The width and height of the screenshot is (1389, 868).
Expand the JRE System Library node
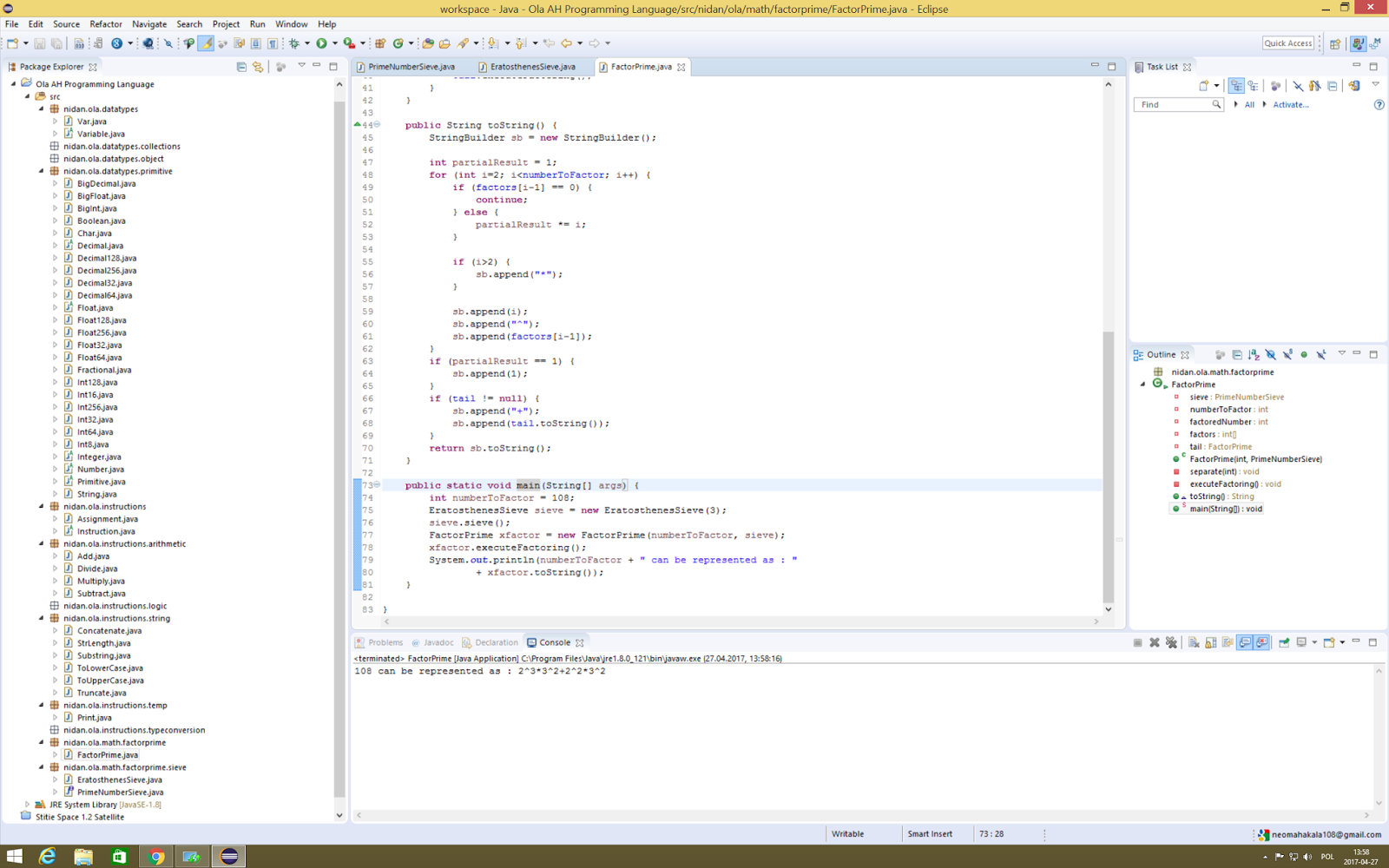27,805
